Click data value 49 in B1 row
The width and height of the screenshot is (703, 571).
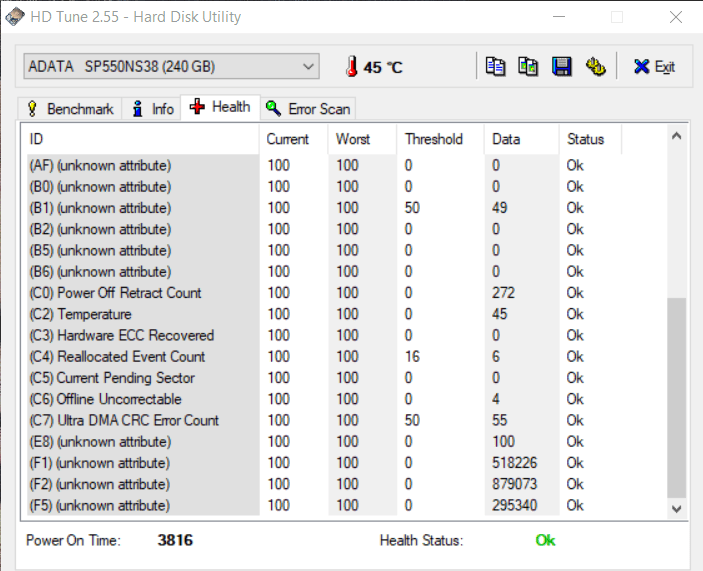(499, 208)
